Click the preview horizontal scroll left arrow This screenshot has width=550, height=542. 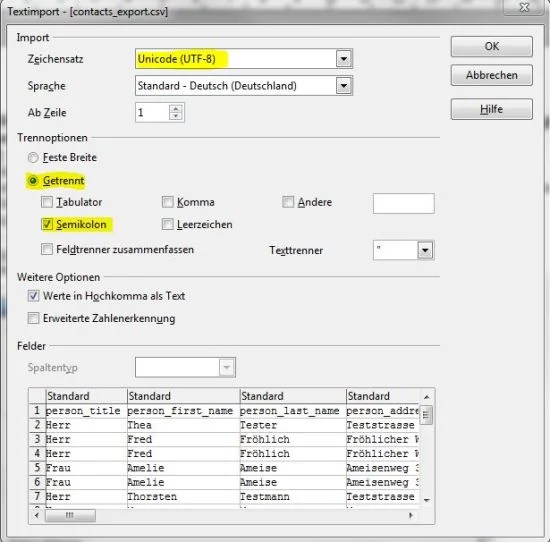pyautogui.click(x=37, y=515)
